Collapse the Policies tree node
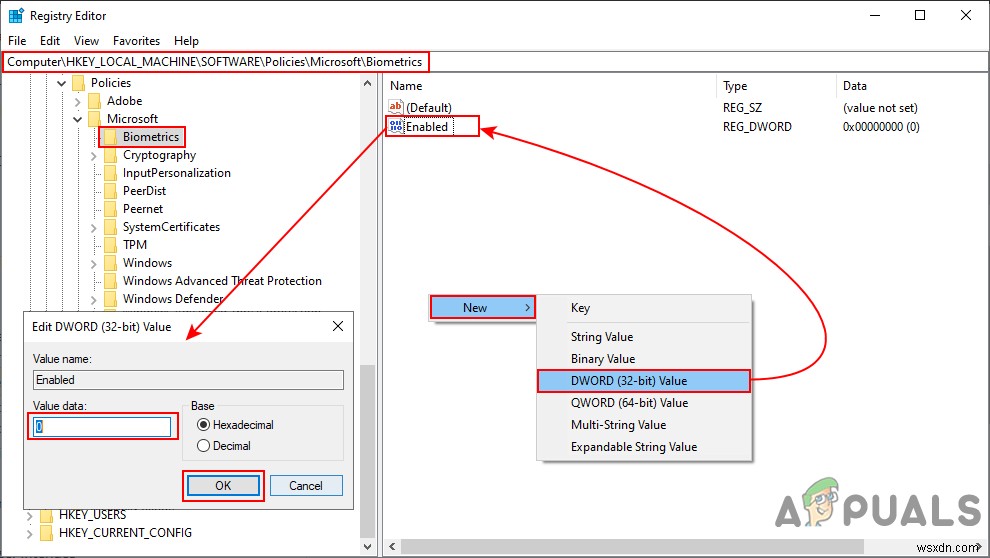 click(x=61, y=83)
